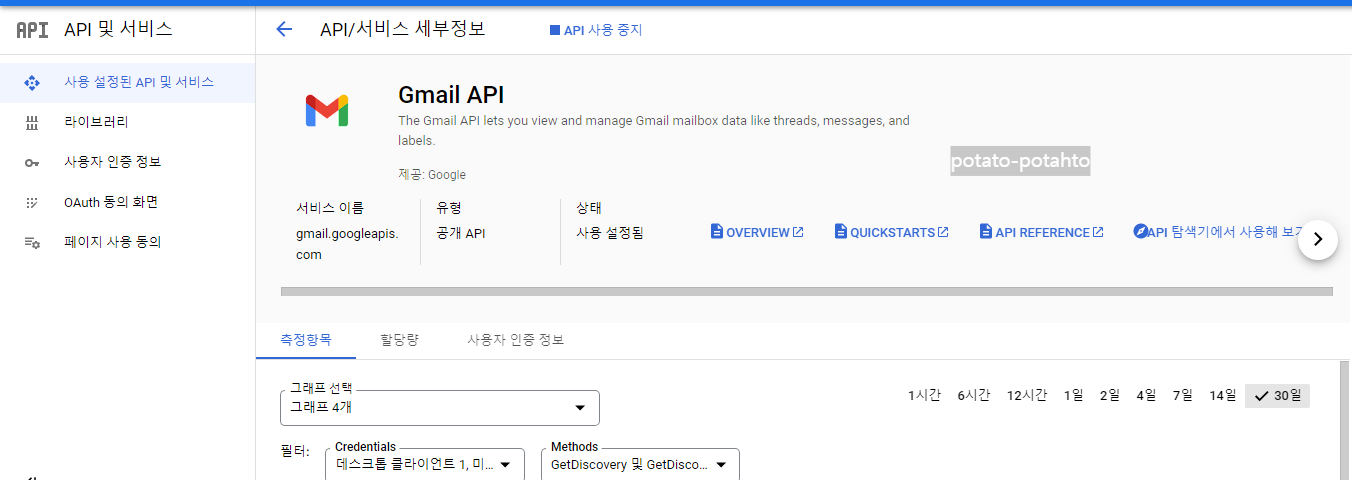
Task: Select the 1일 time range
Action: click(1073, 395)
